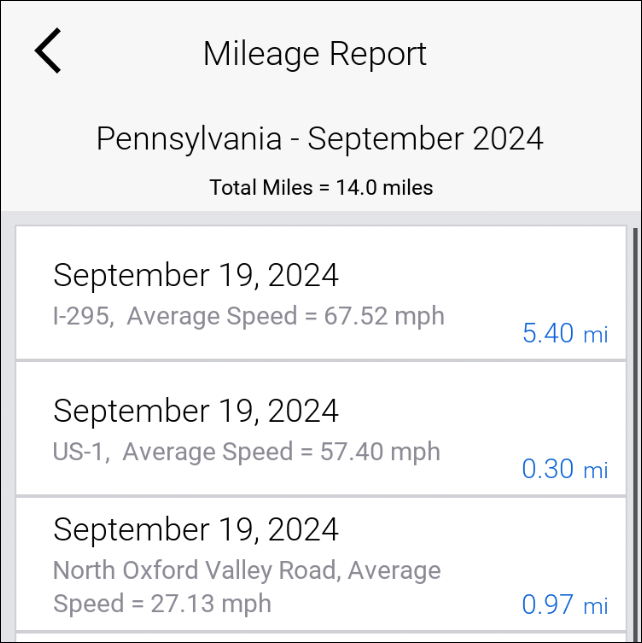The width and height of the screenshot is (642, 643).
Task: Select the date on the US-1 entry
Action: coord(196,410)
